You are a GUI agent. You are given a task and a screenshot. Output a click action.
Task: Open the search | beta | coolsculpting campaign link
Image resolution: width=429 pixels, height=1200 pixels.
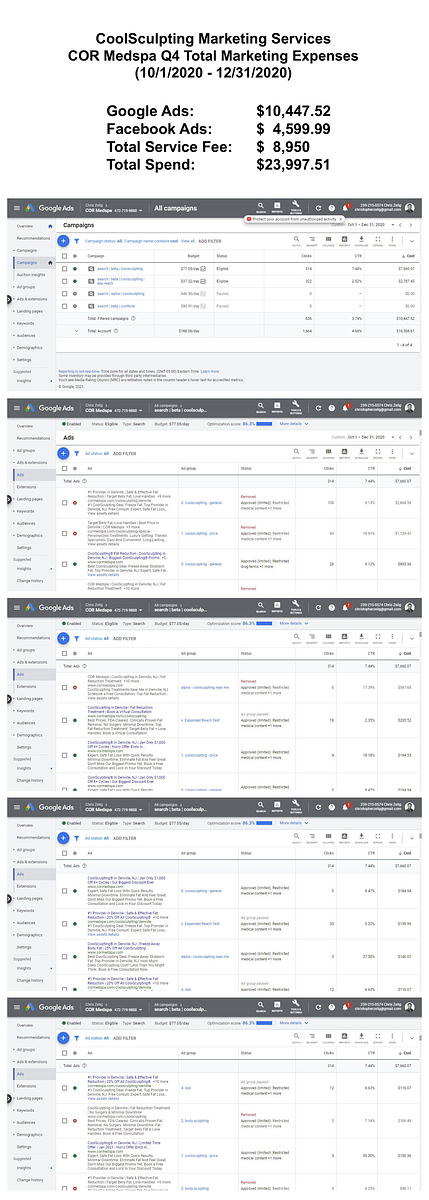(x=120, y=269)
